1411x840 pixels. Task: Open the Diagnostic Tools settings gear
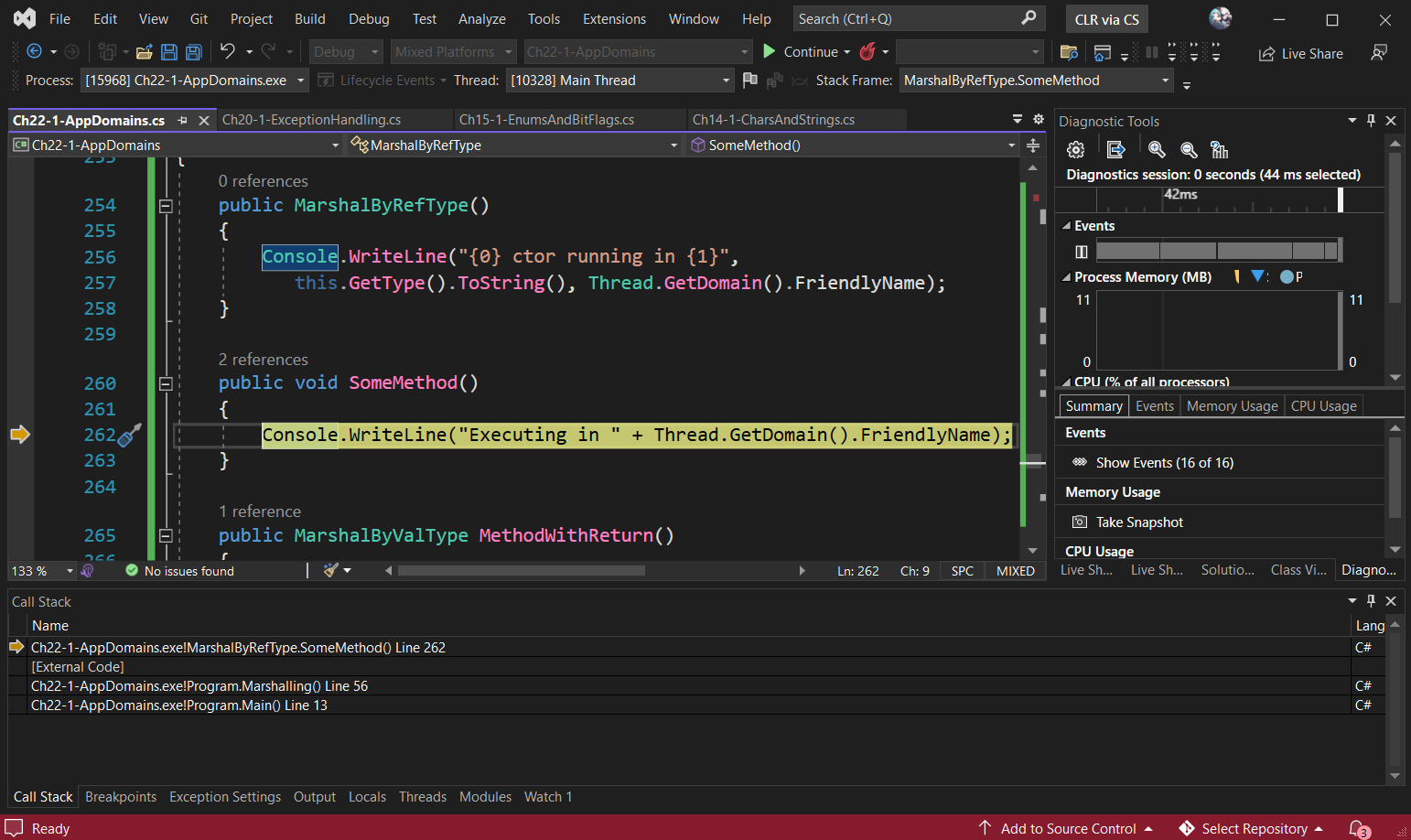(1076, 150)
